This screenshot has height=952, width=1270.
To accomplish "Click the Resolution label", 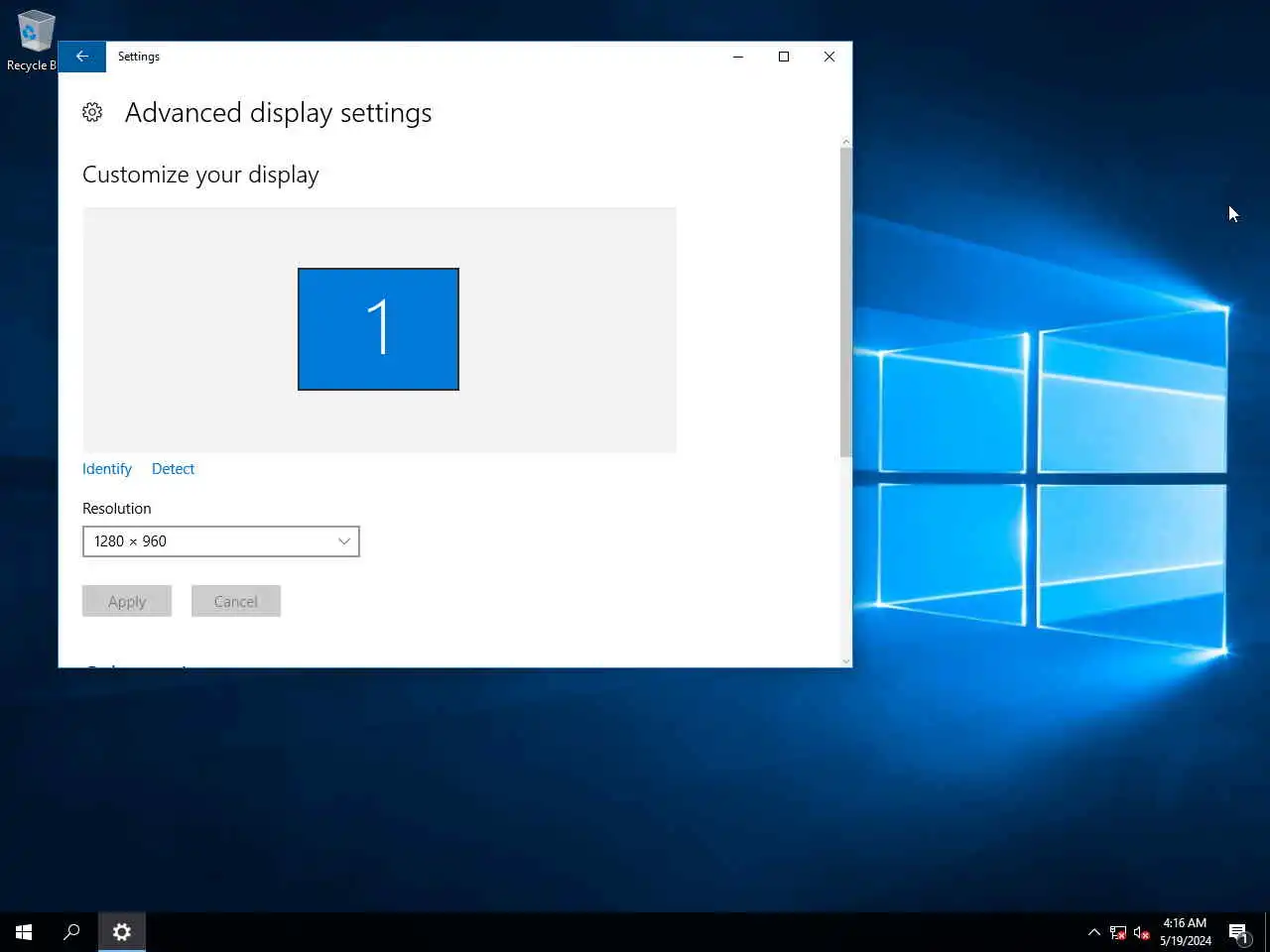I will pyautogui.click(x=117, y=509).
